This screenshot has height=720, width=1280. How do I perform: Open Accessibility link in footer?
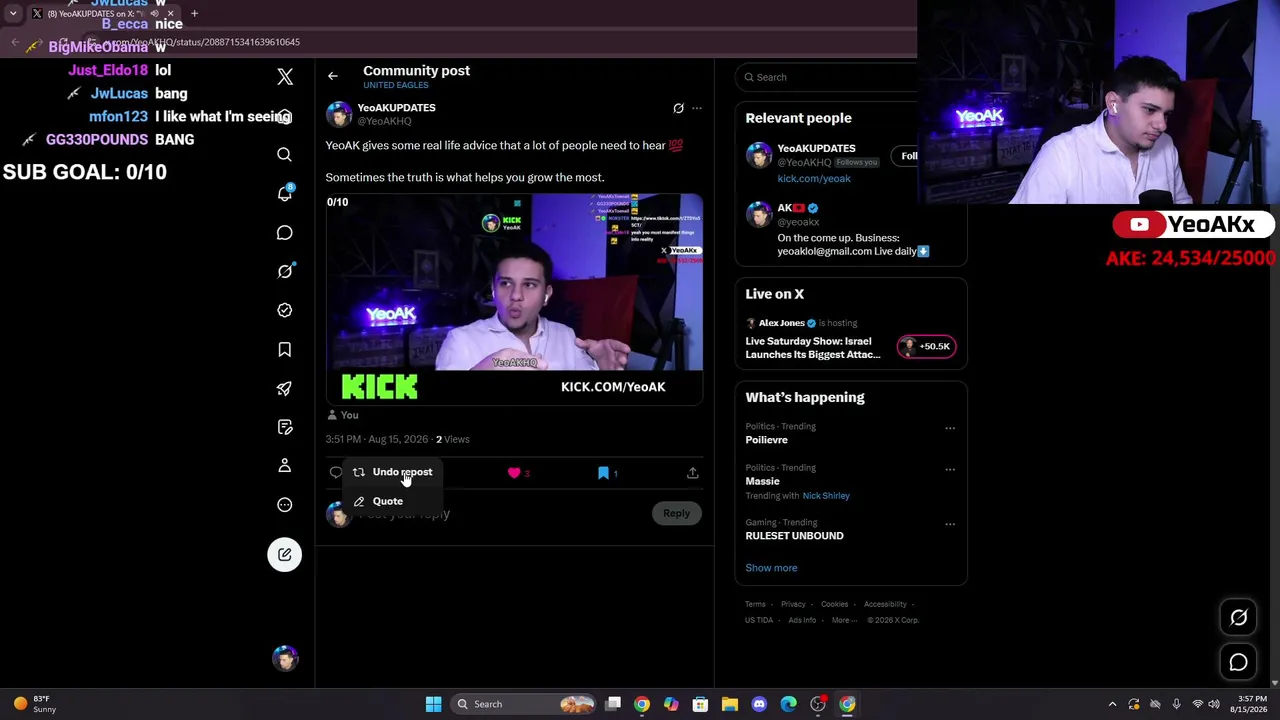[885, 604]
